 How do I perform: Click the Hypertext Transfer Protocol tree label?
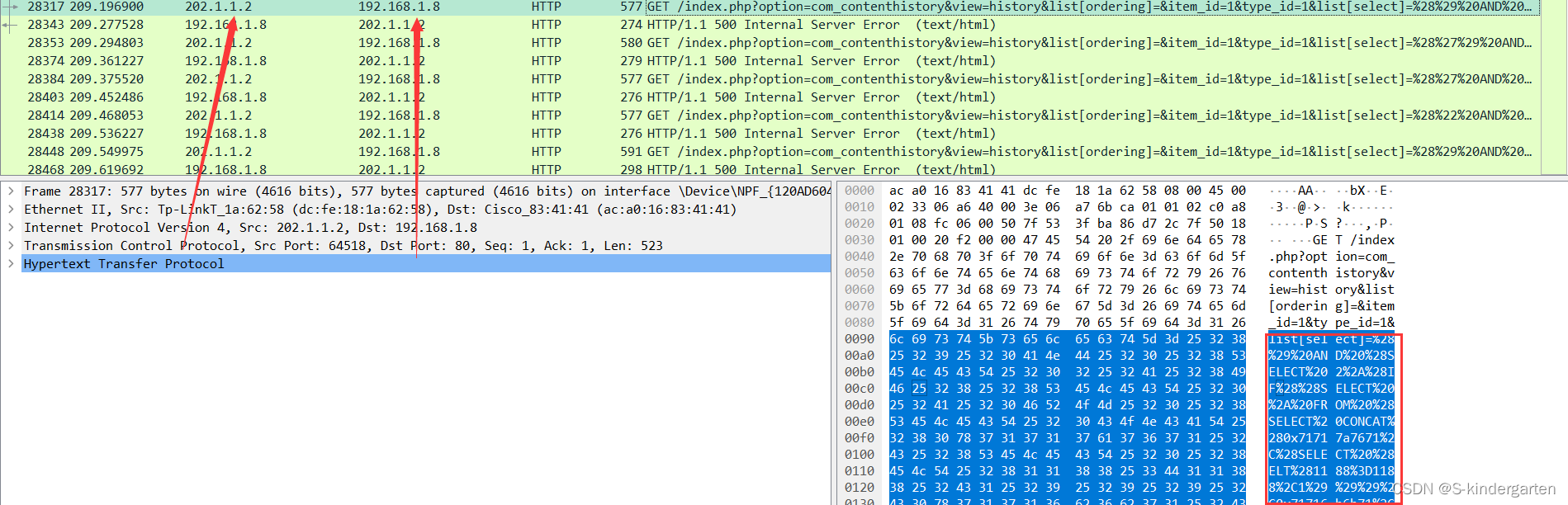(x=124, y=264)
